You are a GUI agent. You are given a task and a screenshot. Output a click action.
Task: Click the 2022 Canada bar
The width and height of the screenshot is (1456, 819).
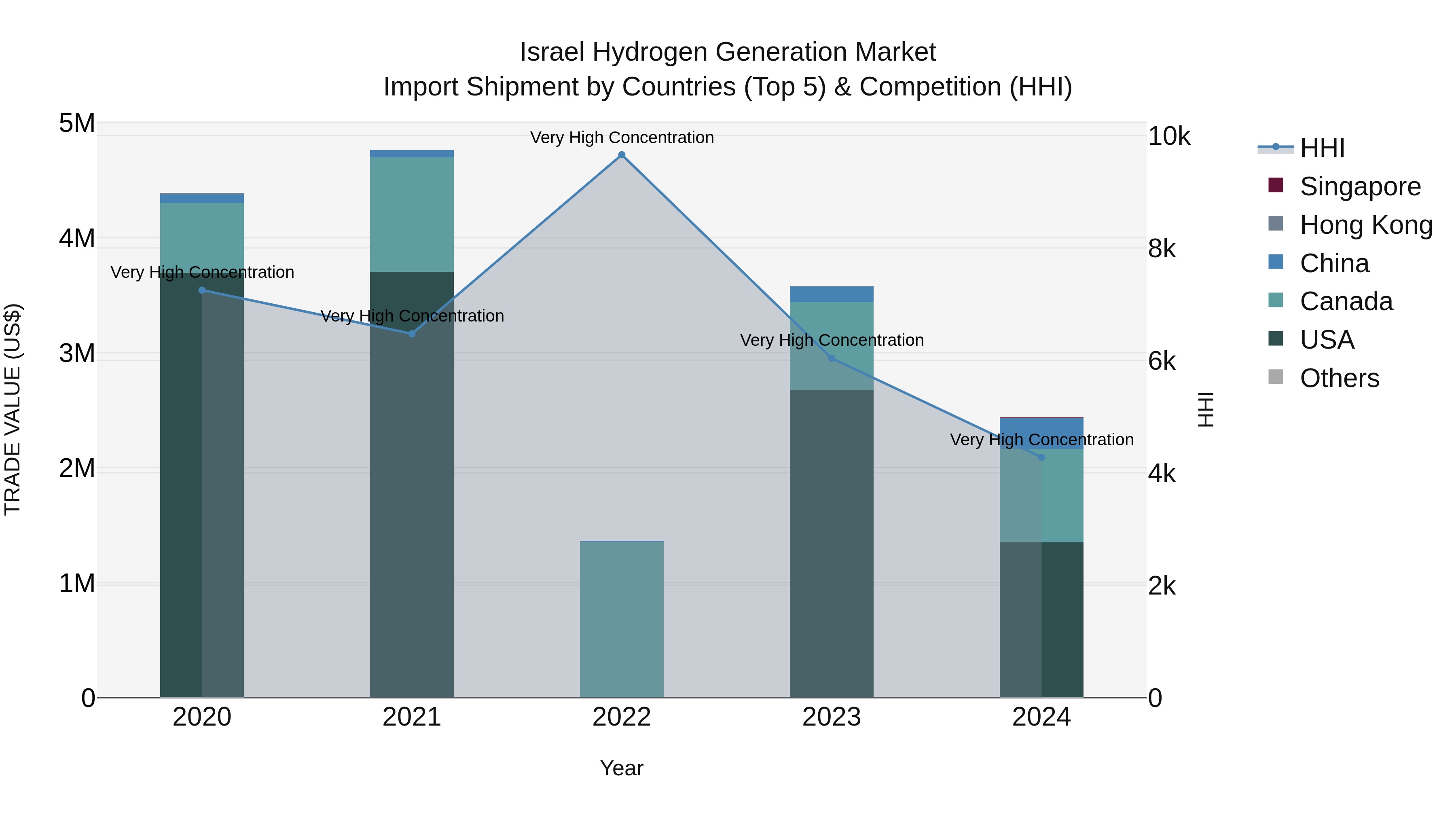click(622, 619)
